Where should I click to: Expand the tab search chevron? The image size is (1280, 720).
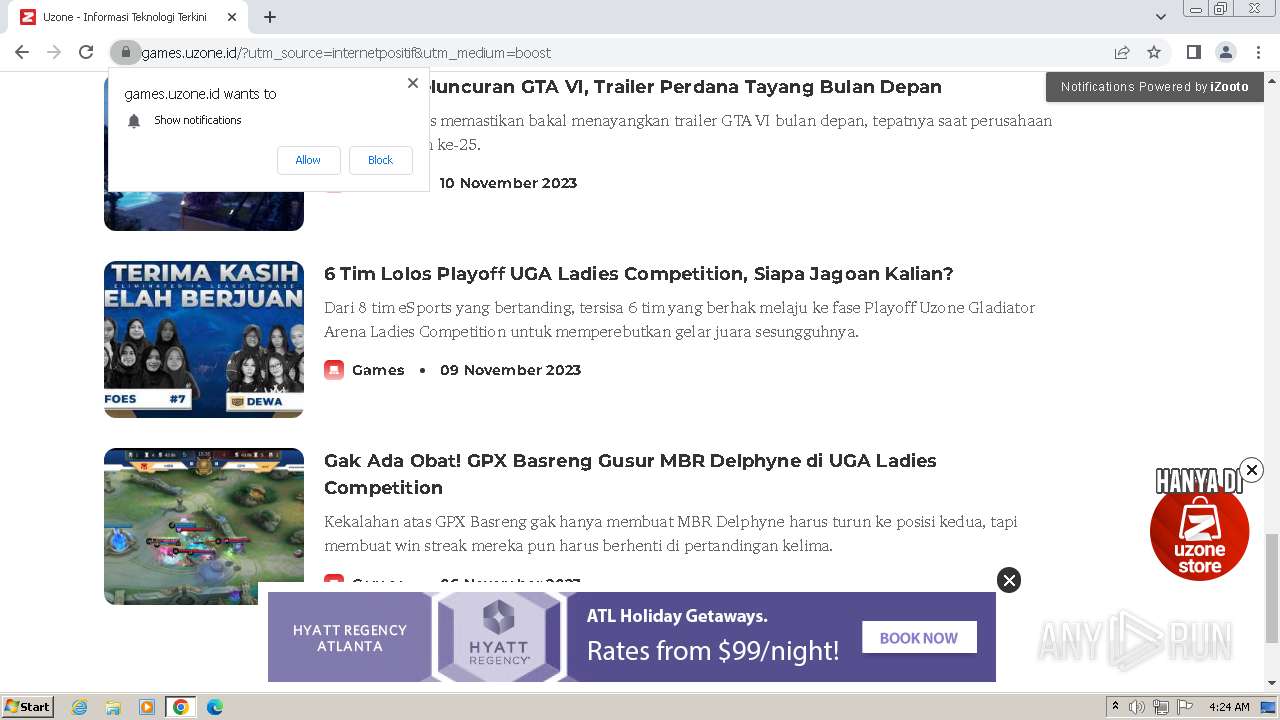1161,17
